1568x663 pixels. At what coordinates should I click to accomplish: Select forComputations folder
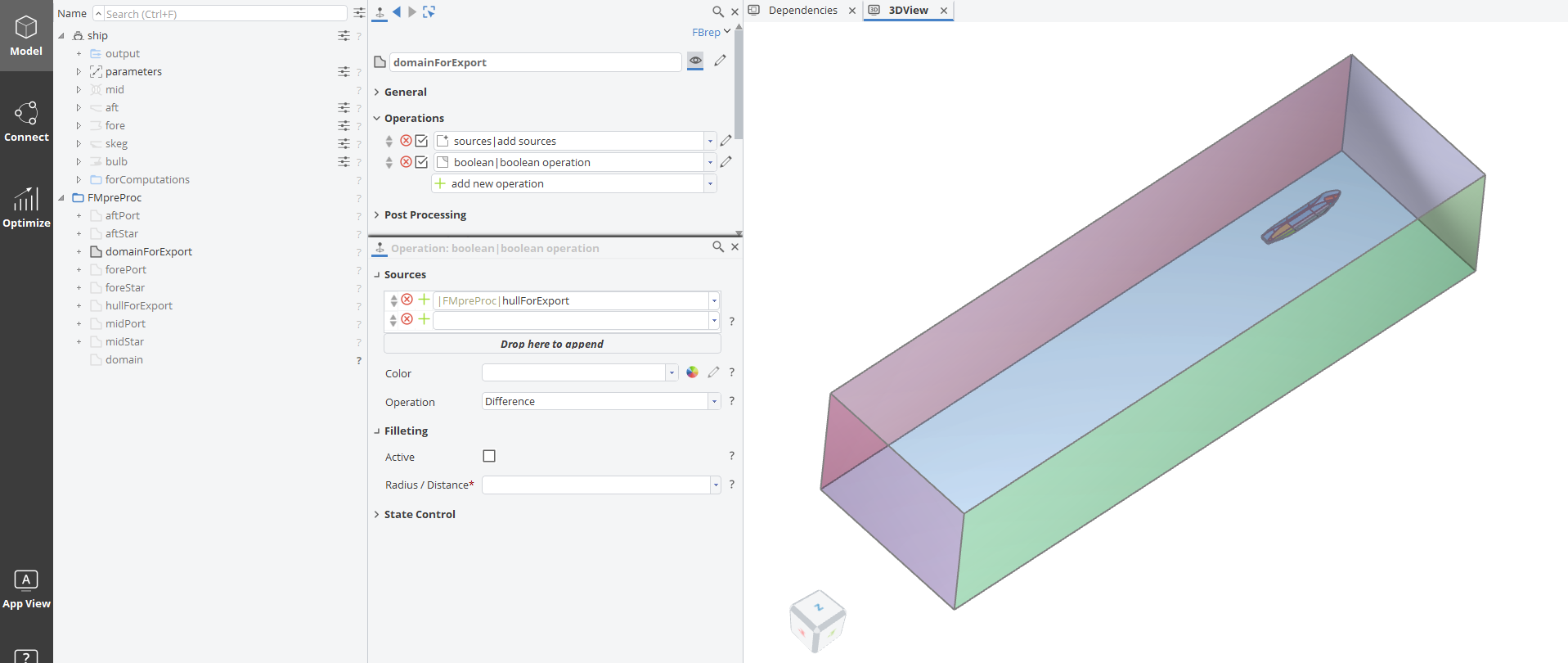(147, 180)
